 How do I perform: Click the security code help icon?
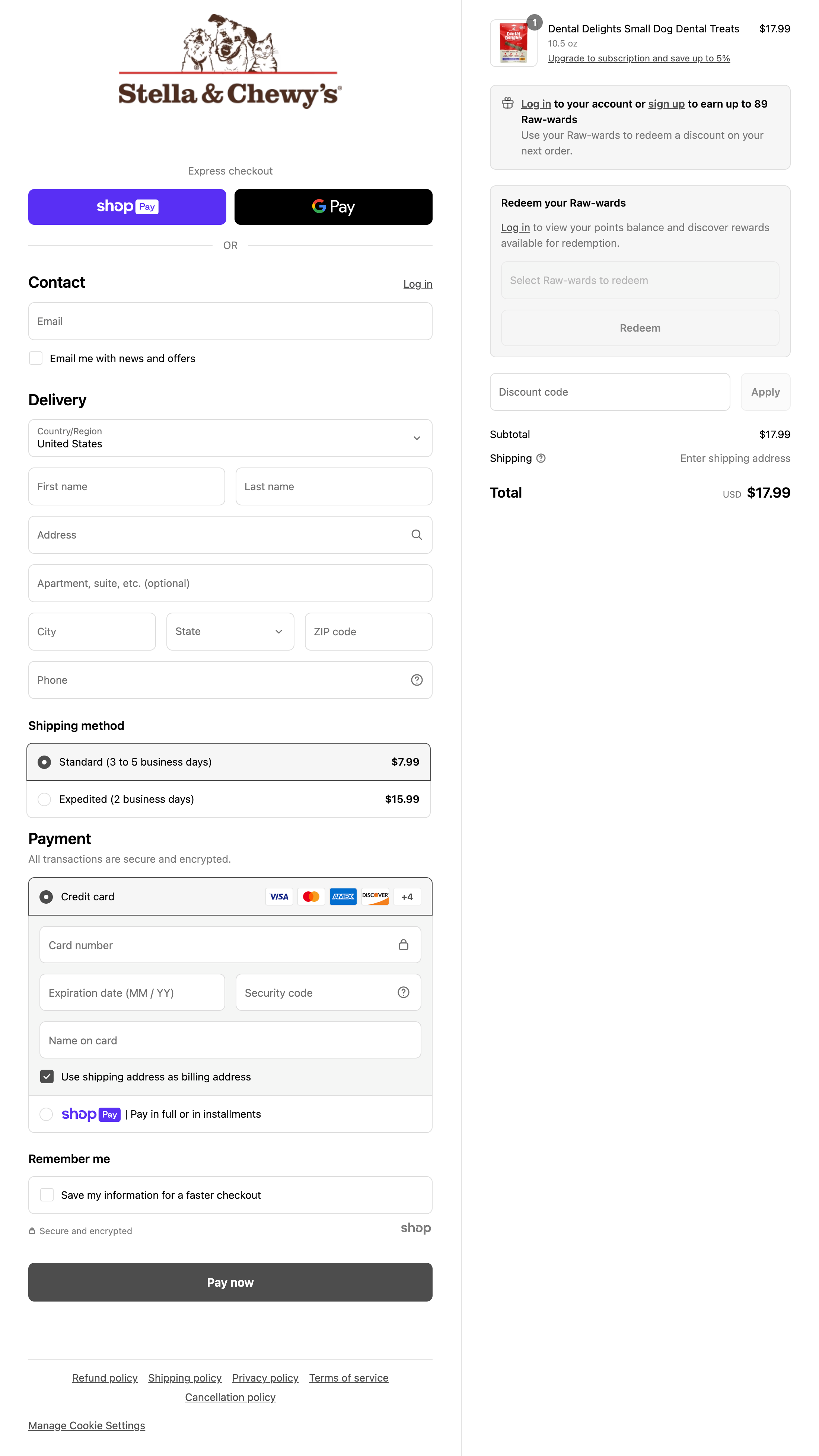click(403, 992)
